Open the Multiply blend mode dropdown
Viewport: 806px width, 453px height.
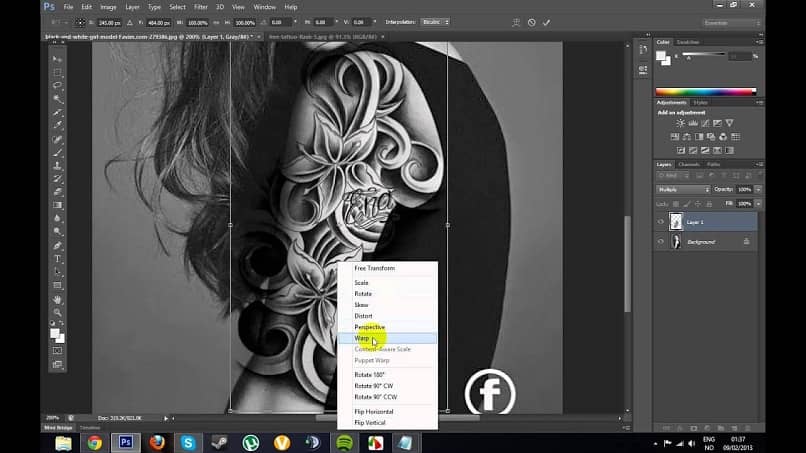(x=683, y=189)
